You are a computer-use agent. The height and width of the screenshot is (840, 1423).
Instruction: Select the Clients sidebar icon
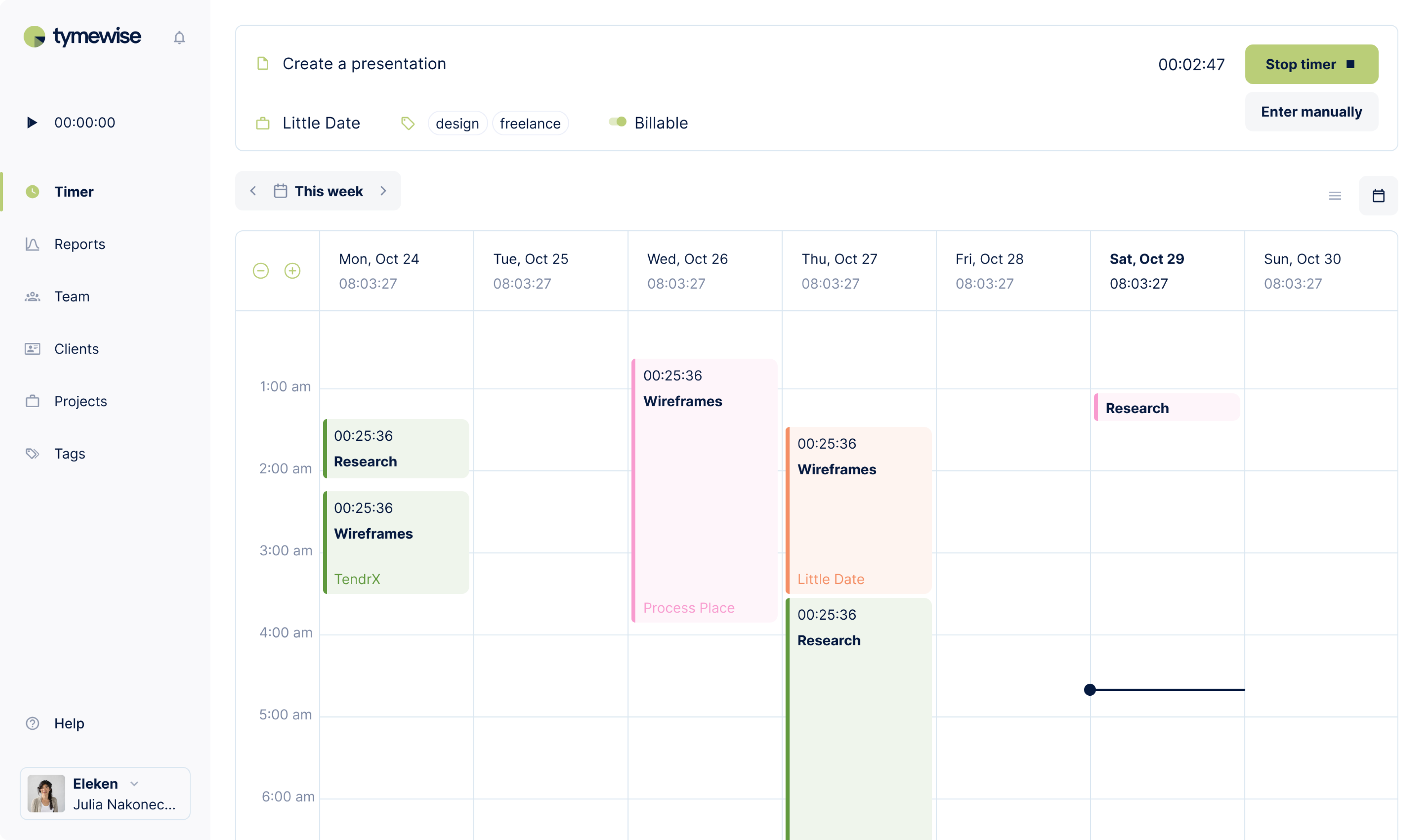pyautogui.click(x=32, y=348)
